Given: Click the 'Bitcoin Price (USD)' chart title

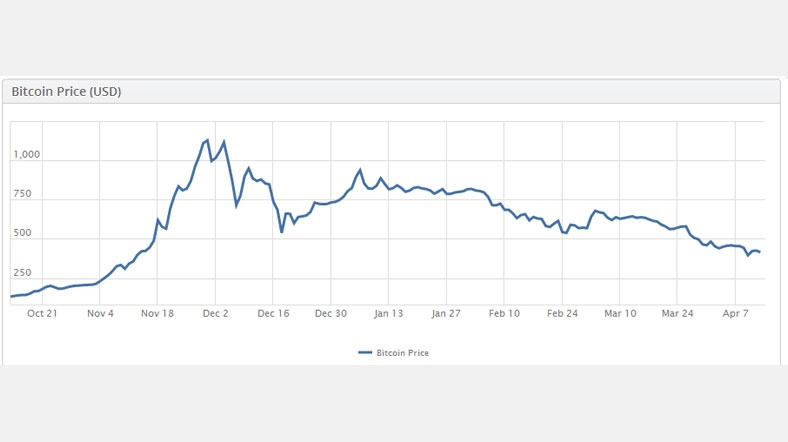Looking at the screenshot, I should click(66, 91).
